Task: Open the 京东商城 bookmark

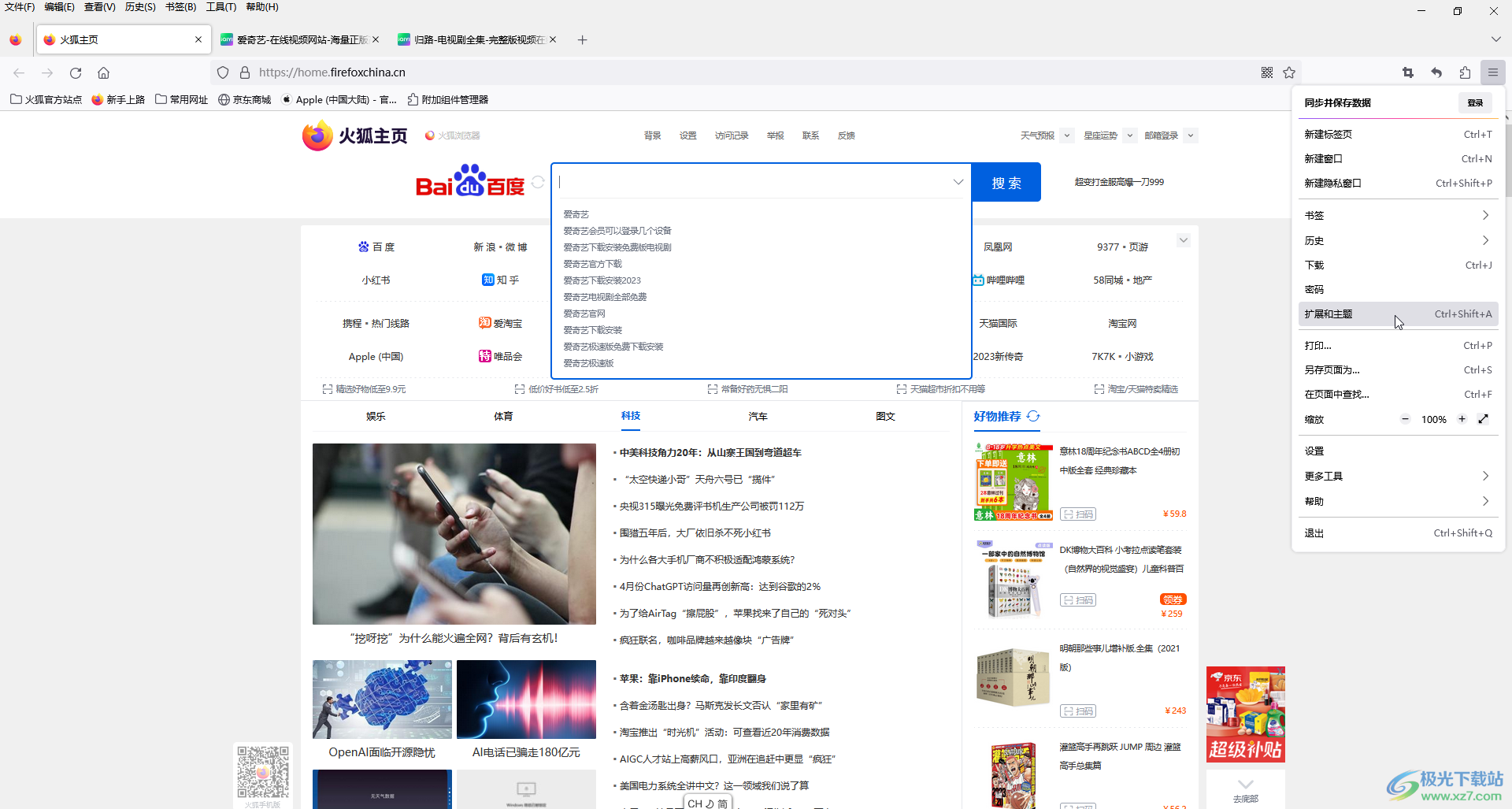Action: [245, 99]
